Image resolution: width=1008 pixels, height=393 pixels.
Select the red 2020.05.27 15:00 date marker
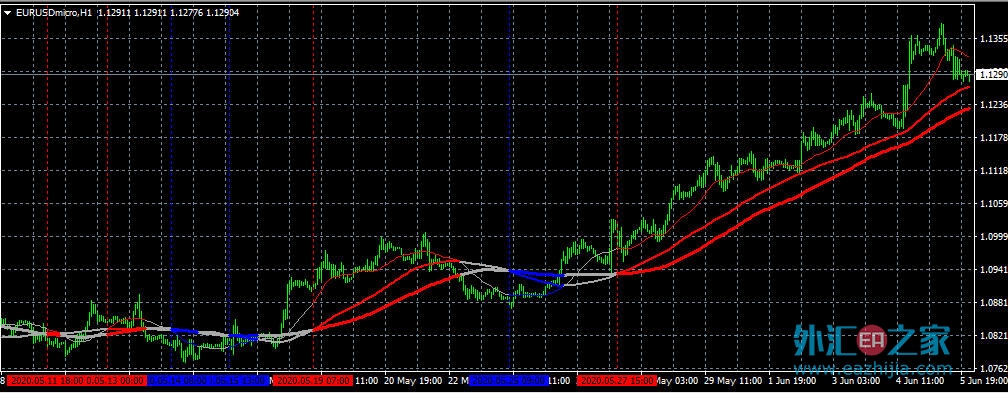tap(617, 381)
